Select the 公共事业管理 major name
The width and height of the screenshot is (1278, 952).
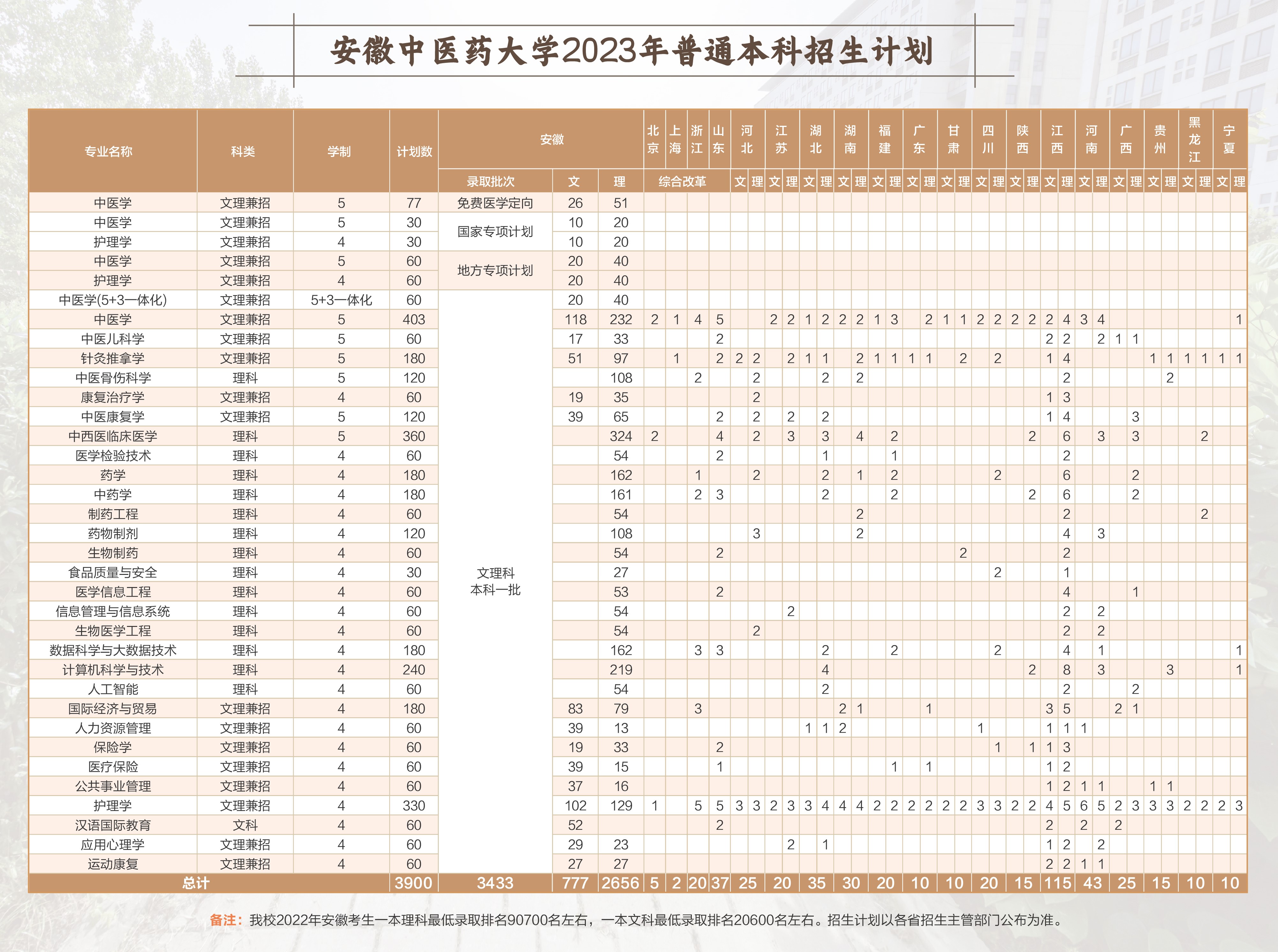[x=113, y=787]
